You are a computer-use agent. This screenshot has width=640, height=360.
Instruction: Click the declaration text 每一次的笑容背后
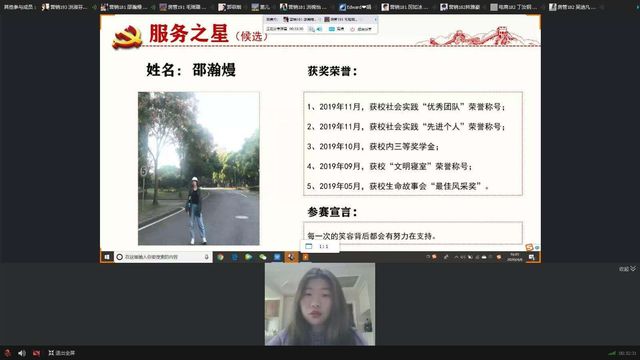coord(371,236)
